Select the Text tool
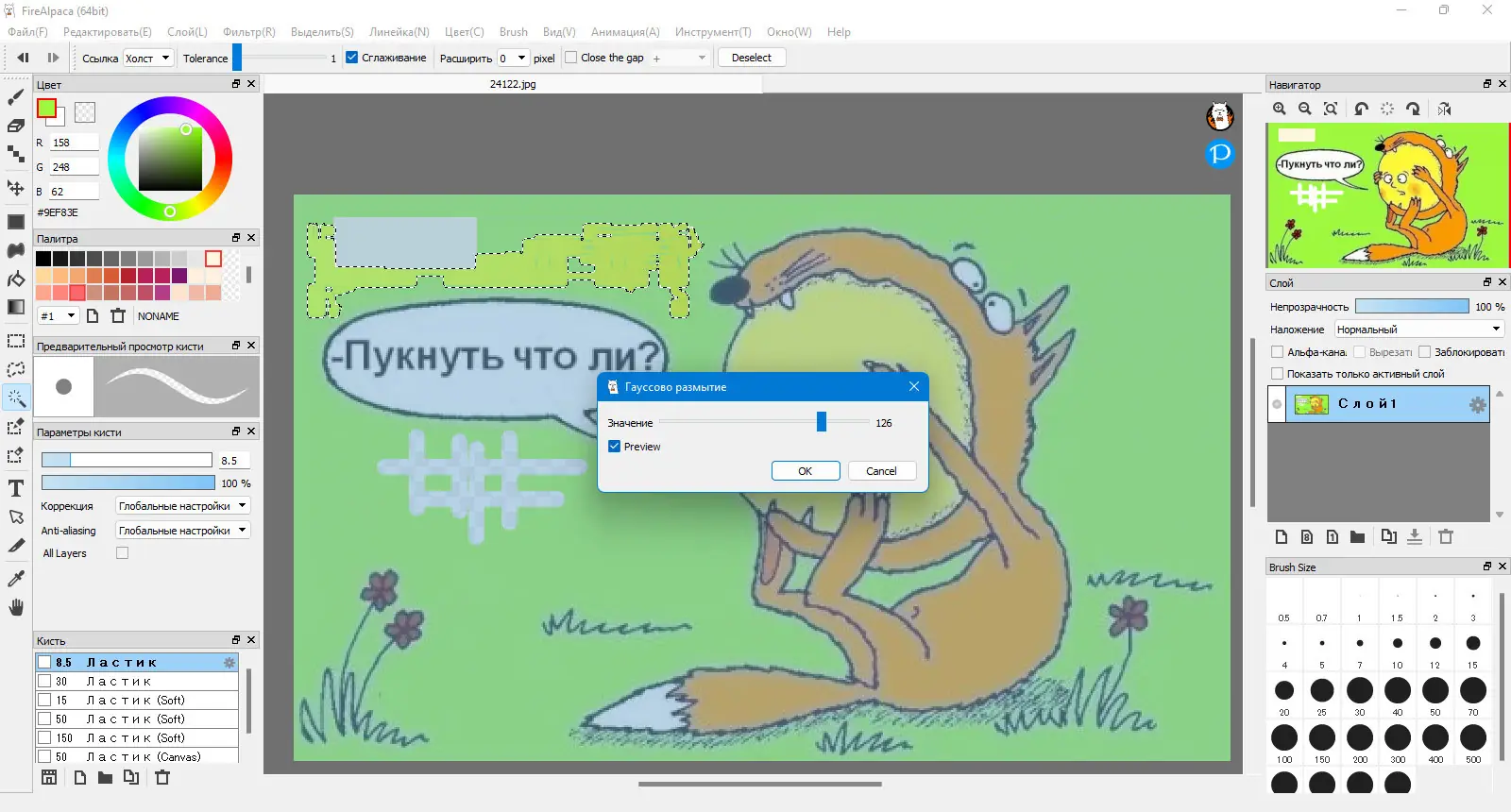Viewport: 1511px width, 812px height. [16, 488]
